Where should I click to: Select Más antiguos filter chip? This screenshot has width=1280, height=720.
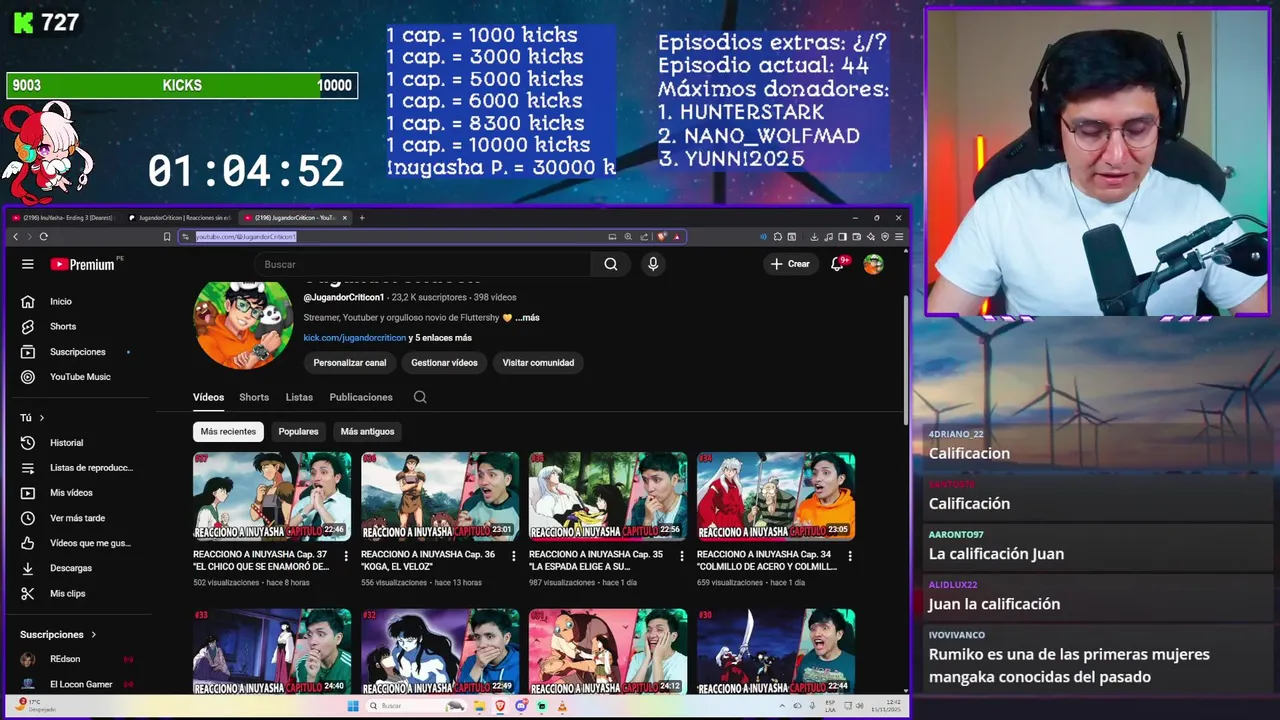coord(367,431)
